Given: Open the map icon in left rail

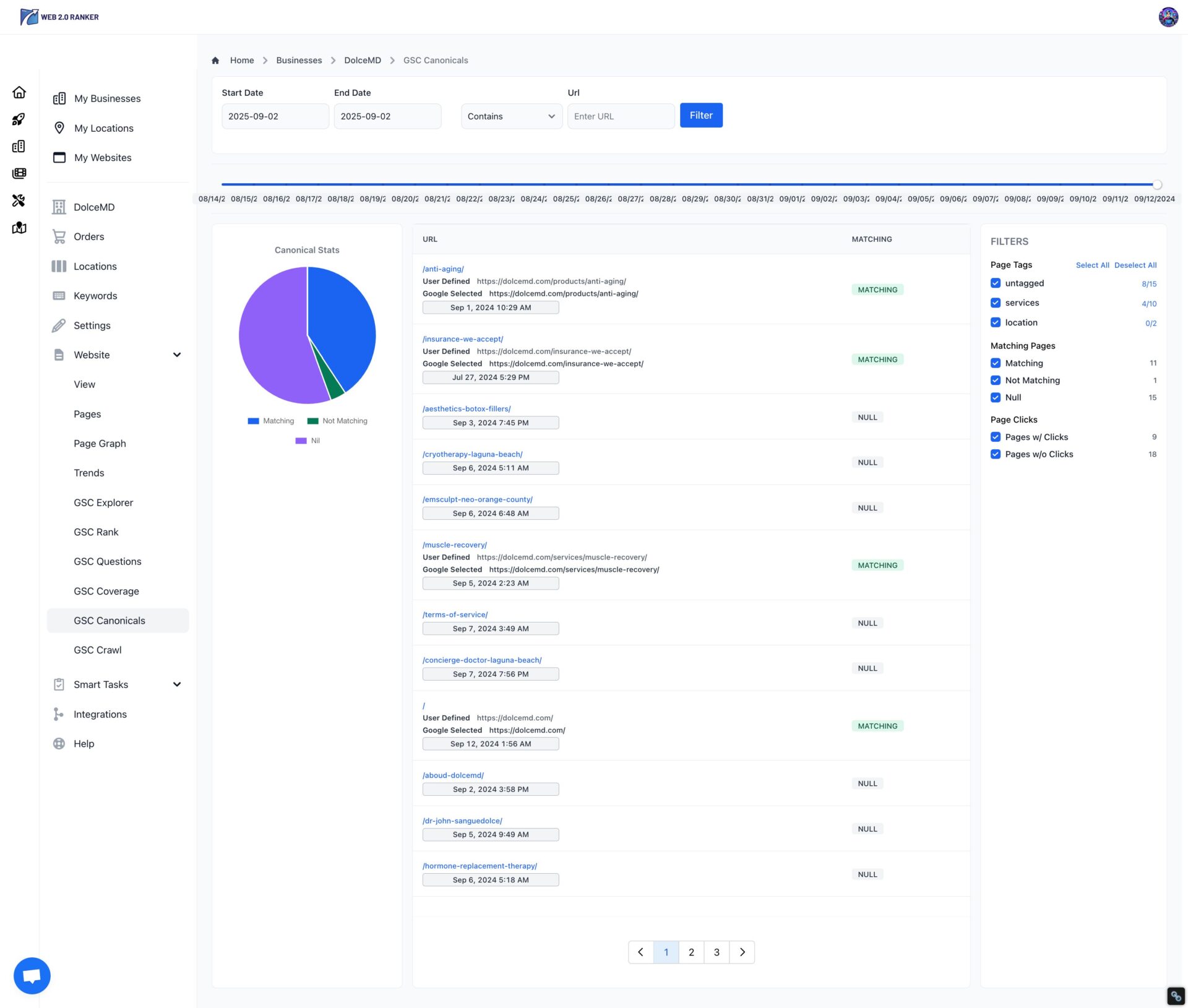Looking at the screenshot, I should click(x=19, y=228).
